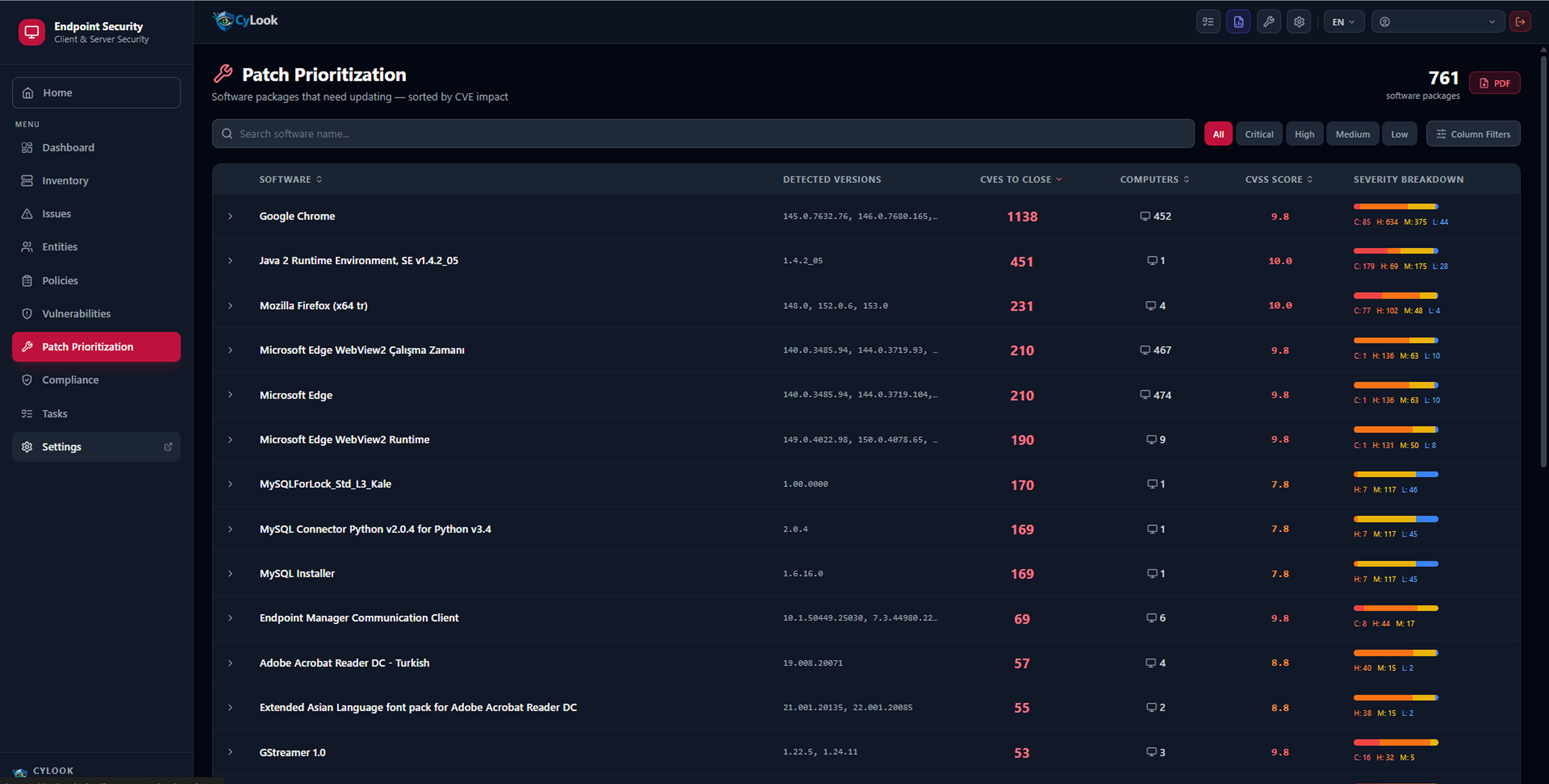Click the DETECTED VERSIONS column header
Viewport: 1549px width, 784px height.
pos(832,179)
